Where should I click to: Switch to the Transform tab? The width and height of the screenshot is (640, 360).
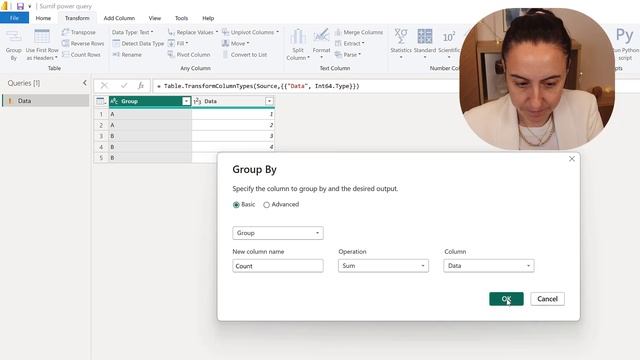click(77, 18)
